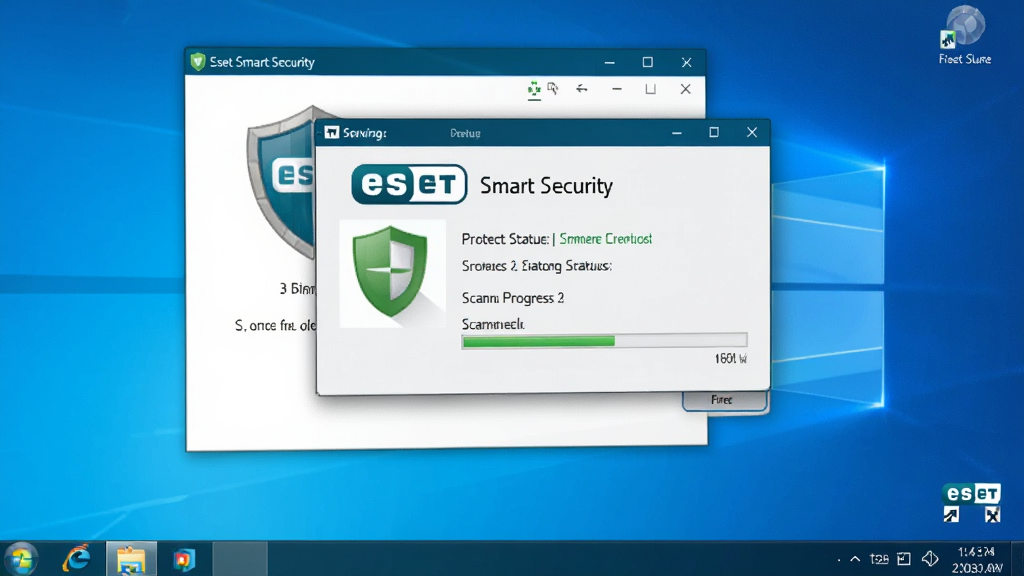This screenshot has height=576, width=1024.
Task: Click the "Scanm Progress 2" label
Action: [513, 298]
